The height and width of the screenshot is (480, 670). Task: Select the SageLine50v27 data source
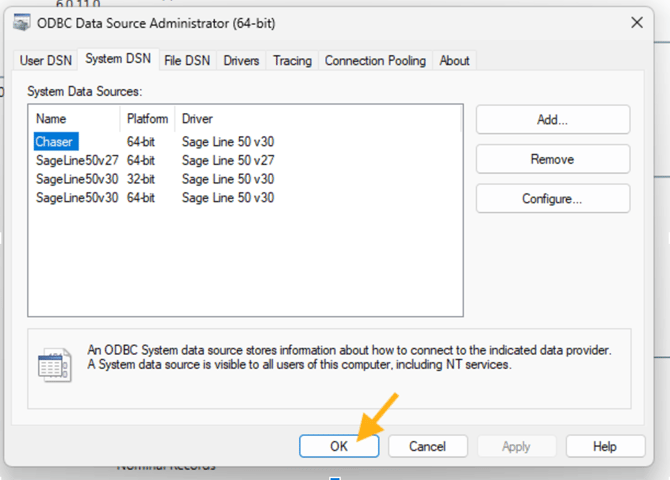(77, 160)
